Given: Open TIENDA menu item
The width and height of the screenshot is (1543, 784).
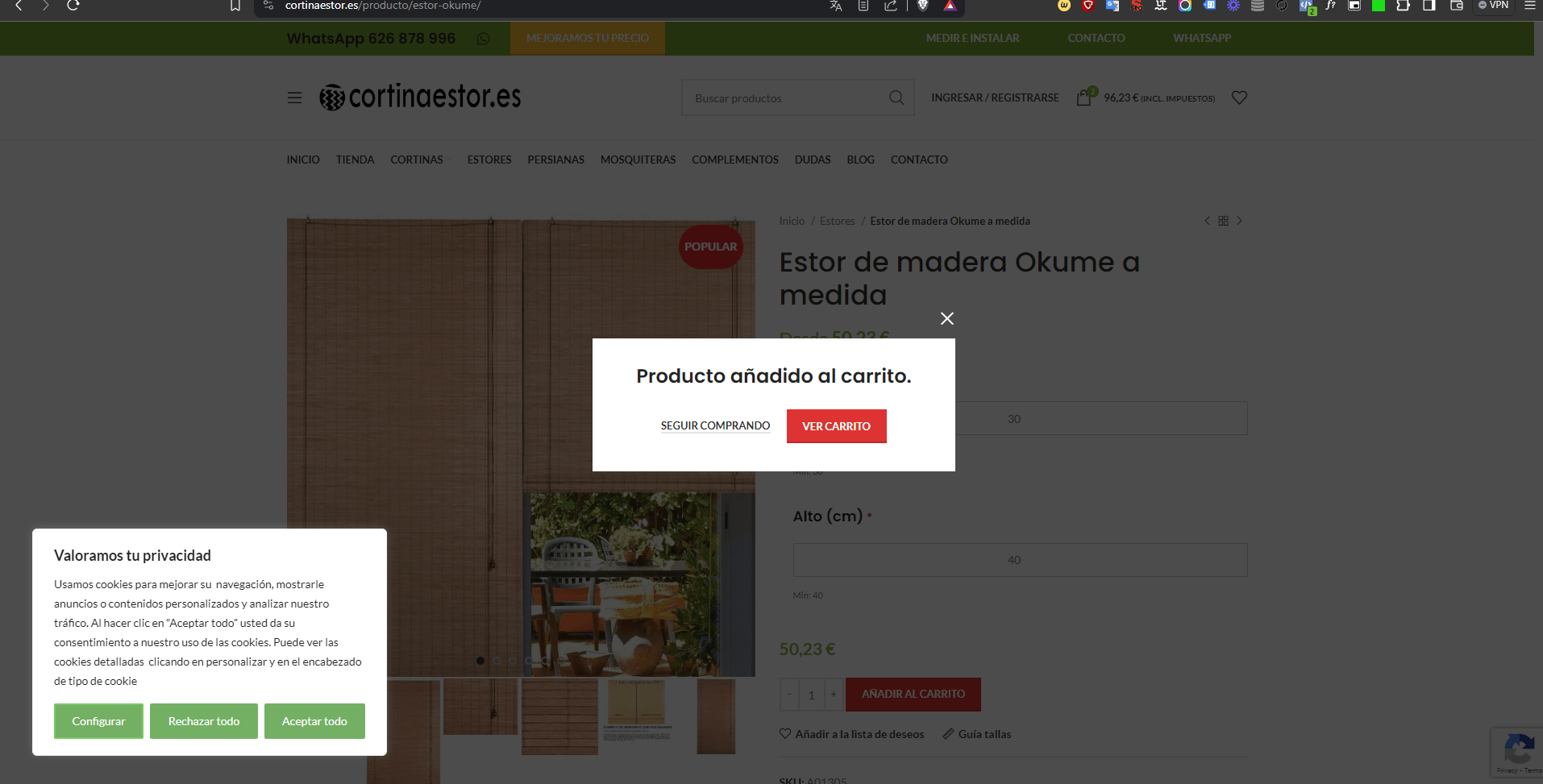Looking at the screenshot, I should pyautogui.click(x=355, y=160).
